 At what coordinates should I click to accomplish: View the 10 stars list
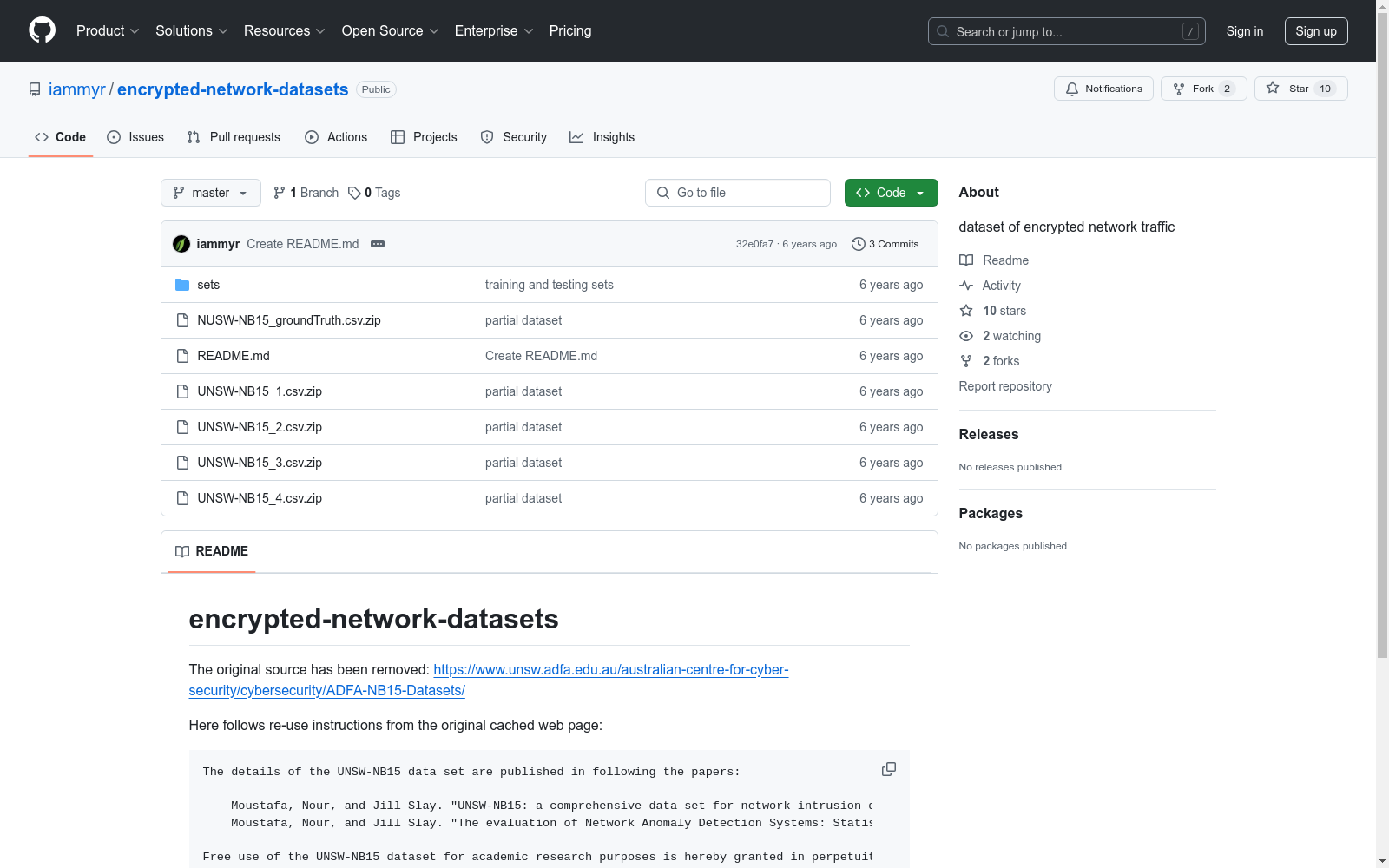(x=993, y=311)
